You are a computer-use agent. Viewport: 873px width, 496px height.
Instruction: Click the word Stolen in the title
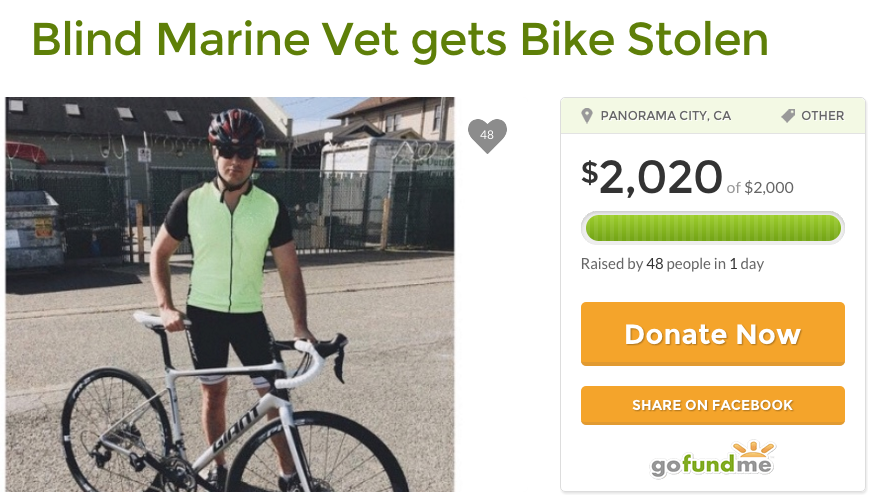click(698, 39)
